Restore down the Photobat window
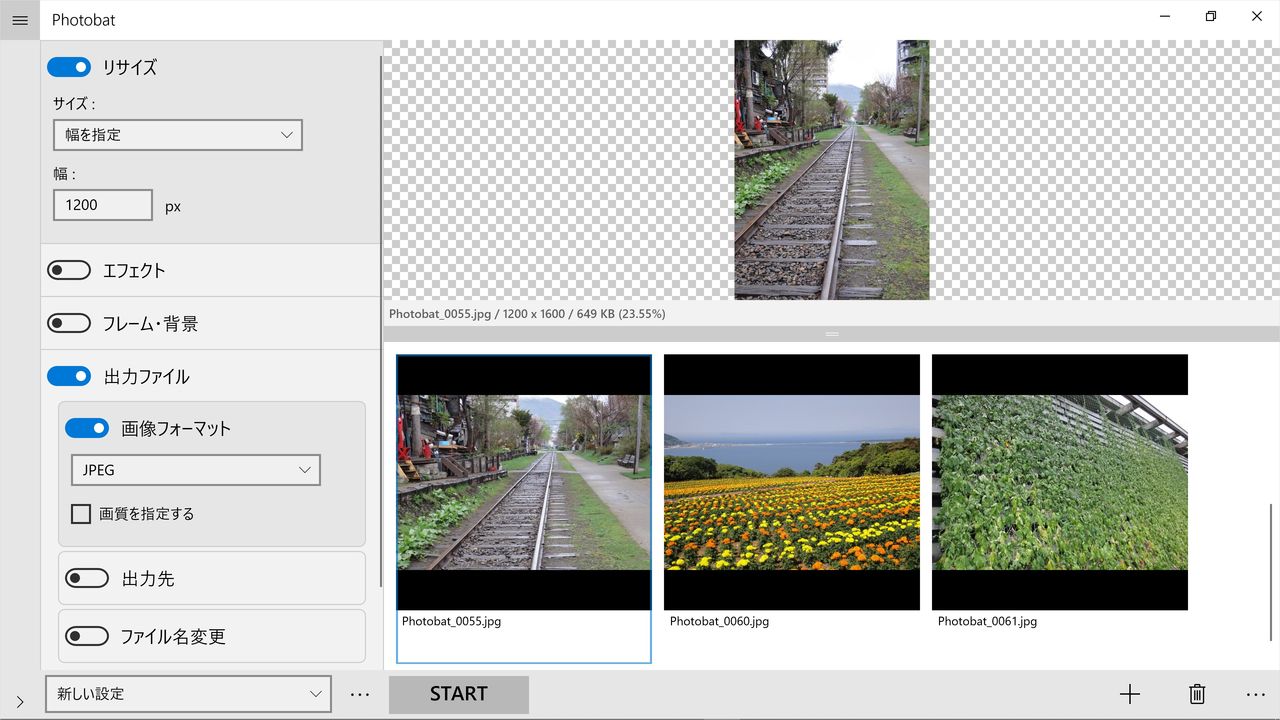The image size is (1280, 720). click(x=1211, y=16)
